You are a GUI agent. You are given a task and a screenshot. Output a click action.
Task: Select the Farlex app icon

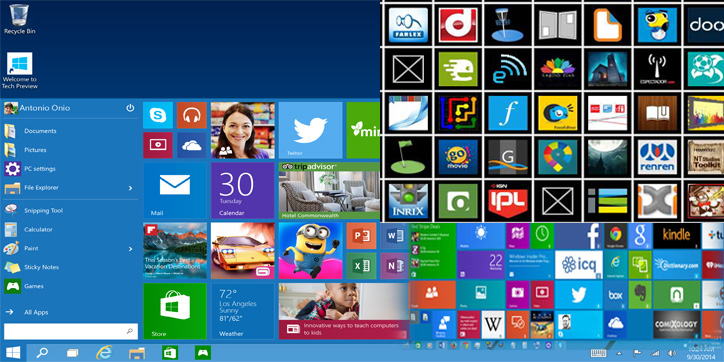(408, 25)
